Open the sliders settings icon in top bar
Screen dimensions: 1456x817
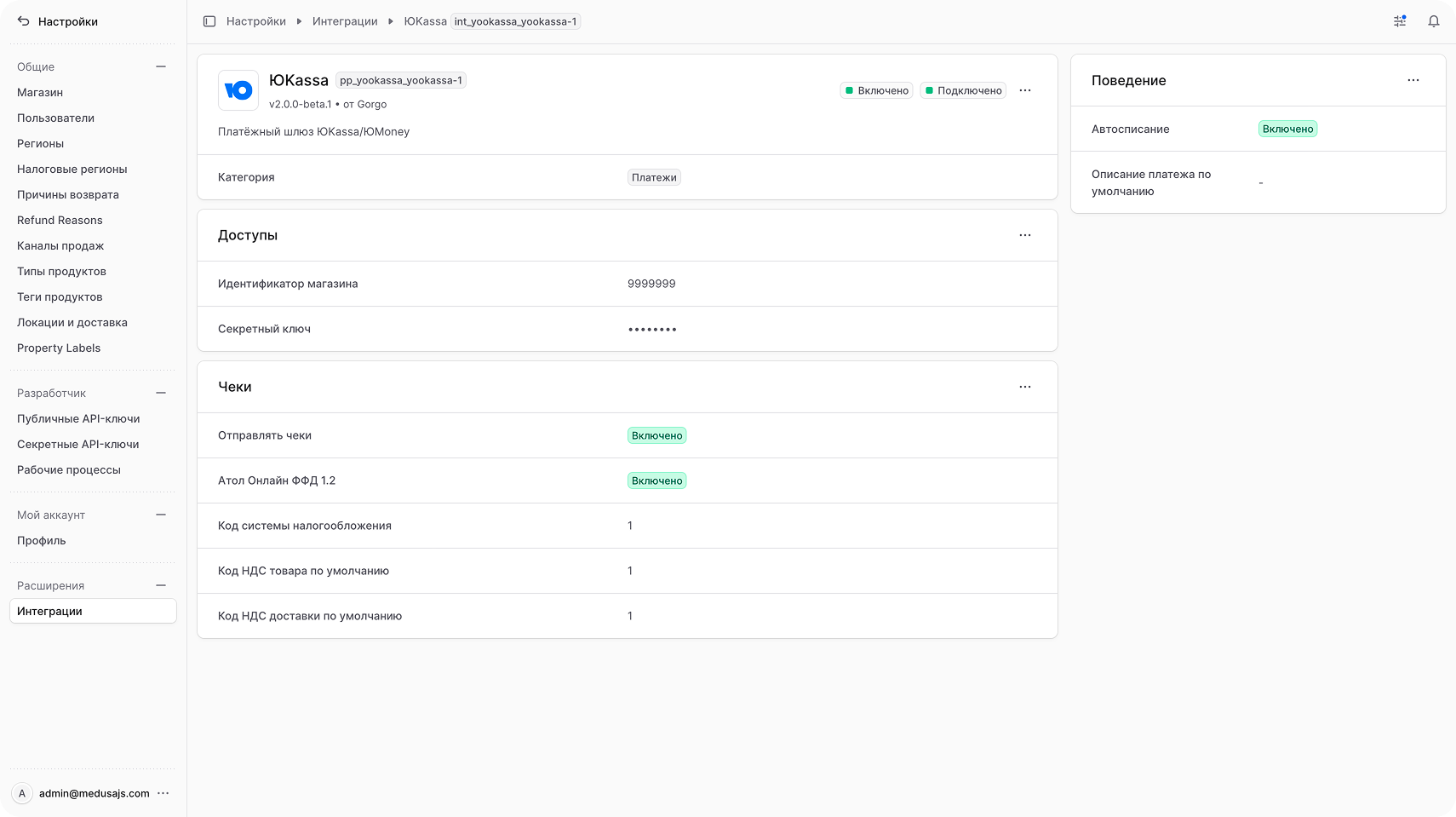pyautogui.click(x=1400, y=21)
